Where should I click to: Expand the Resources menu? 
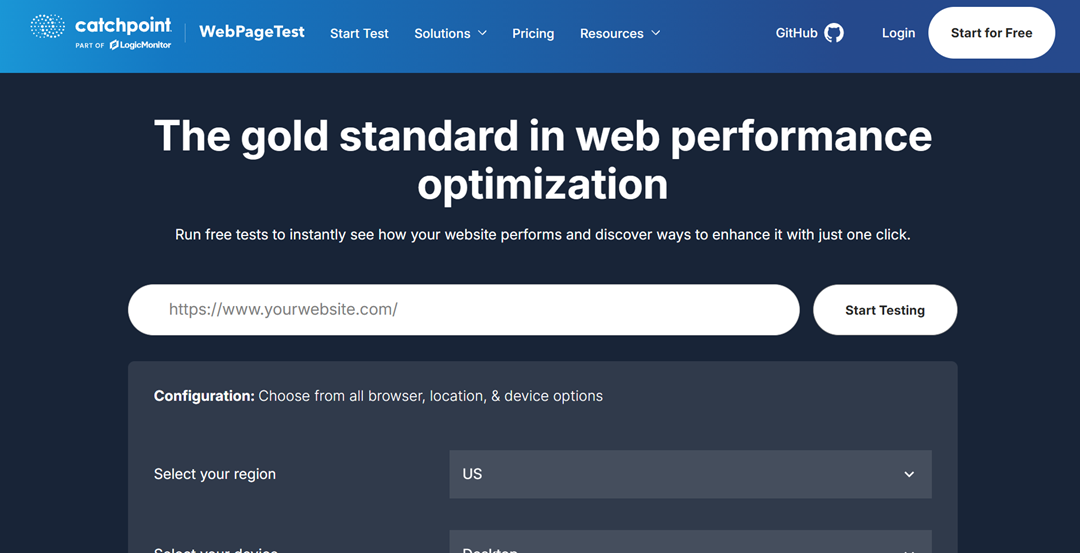click(620, 33)
